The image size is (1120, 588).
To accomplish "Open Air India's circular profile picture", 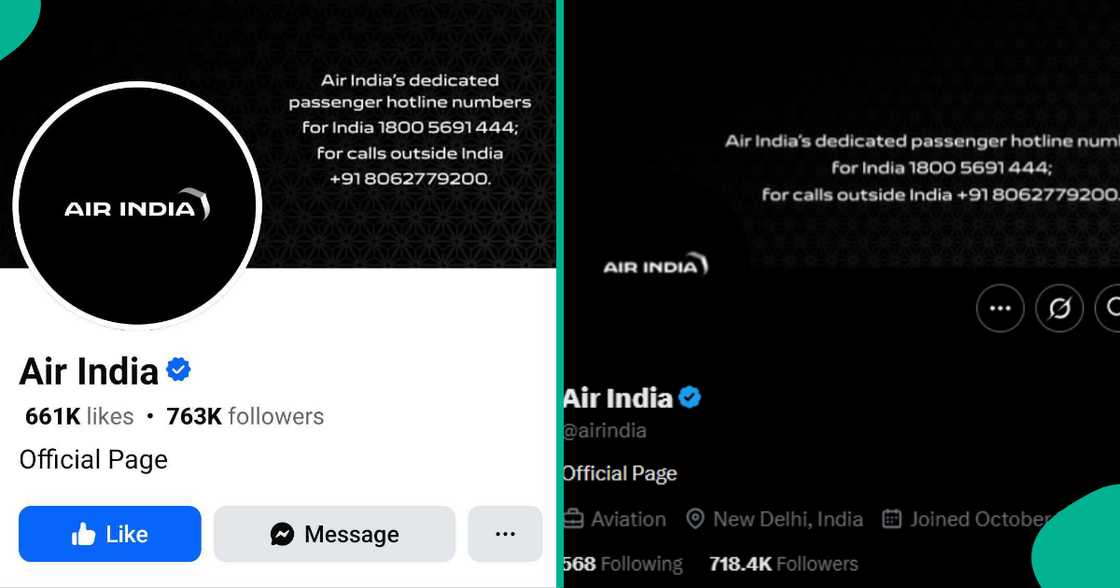I will (137, 206).
